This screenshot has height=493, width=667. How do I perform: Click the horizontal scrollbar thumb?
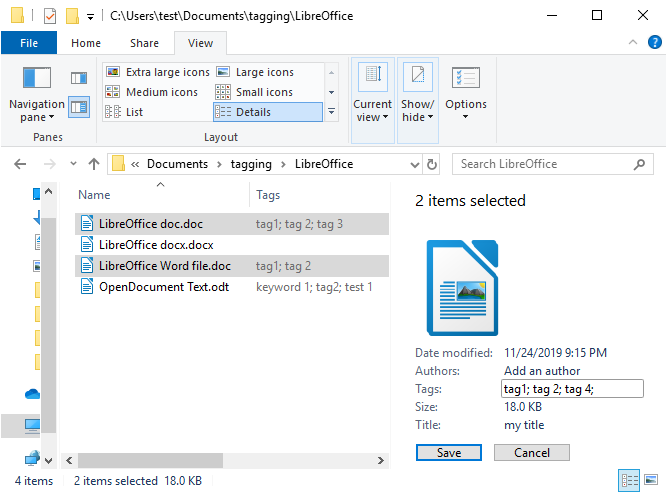click(x=150, y=460)
